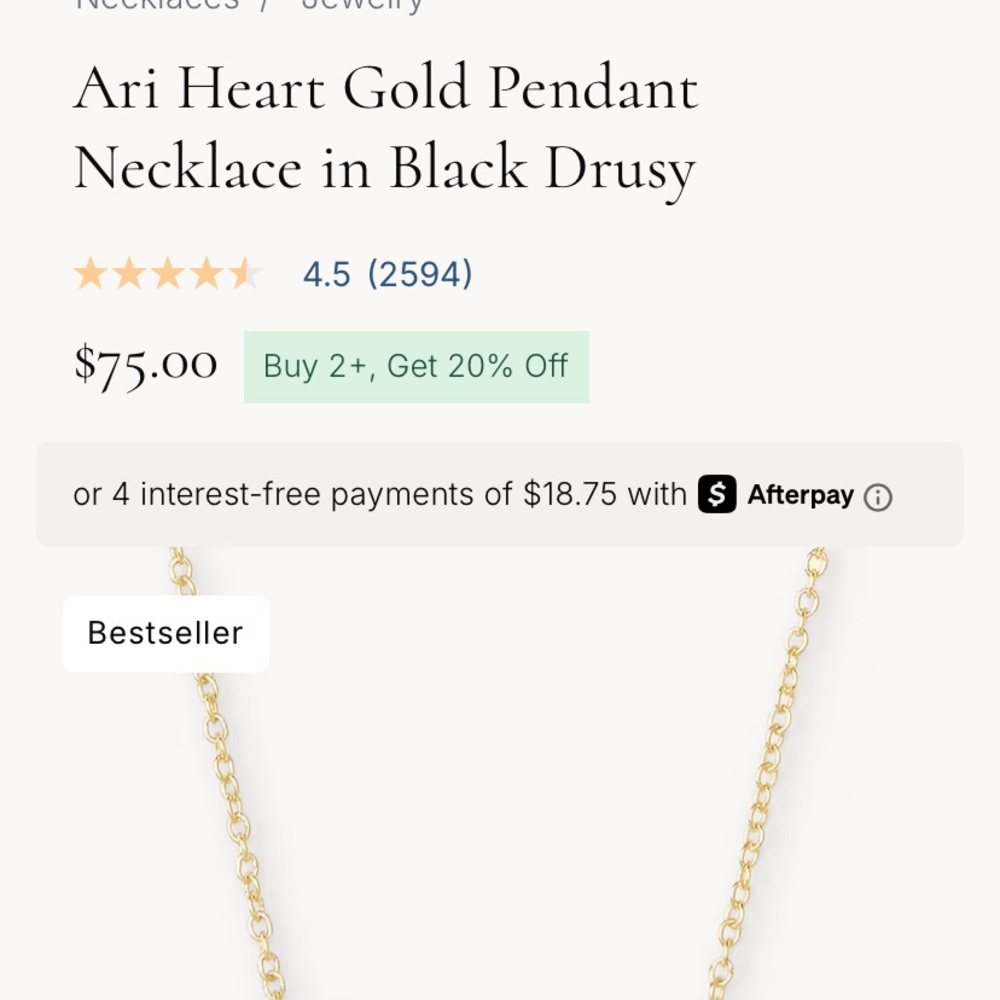
Task: Select the Buy 2+, Get 20% Off promotion
Action: click(x=416, y=366)
